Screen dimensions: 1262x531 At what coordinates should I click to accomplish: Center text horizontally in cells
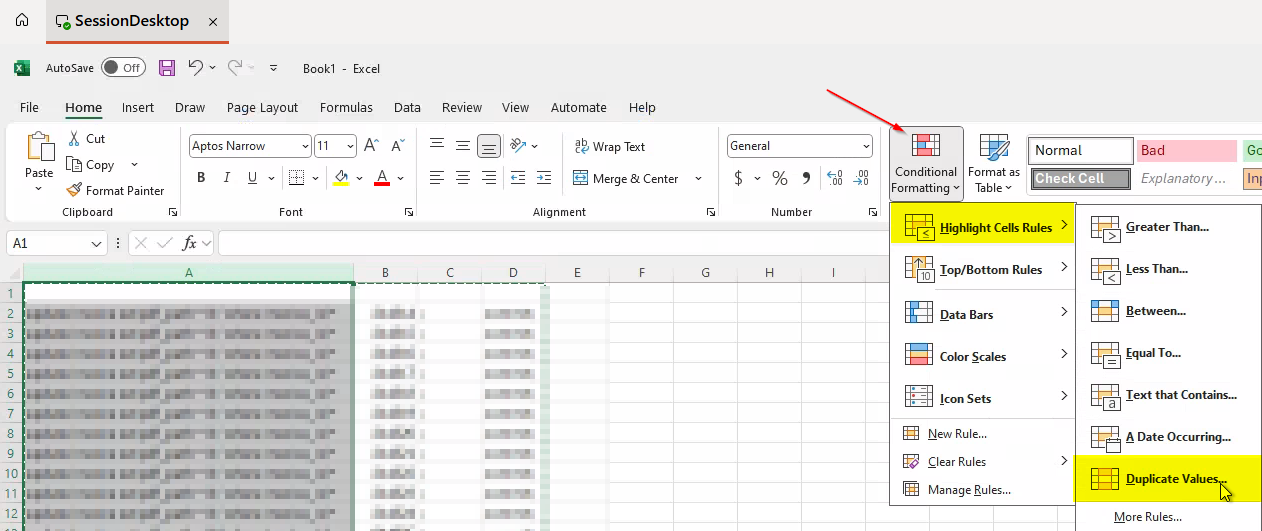pos(463,178)
